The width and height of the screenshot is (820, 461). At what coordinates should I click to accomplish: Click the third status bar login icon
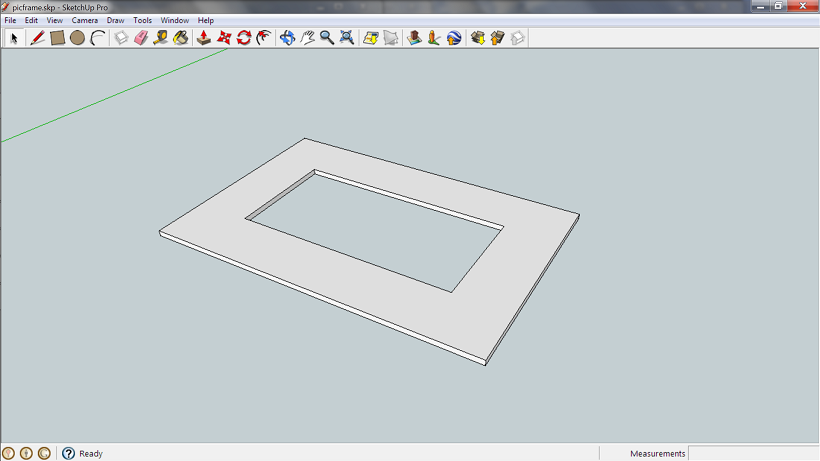44,453
